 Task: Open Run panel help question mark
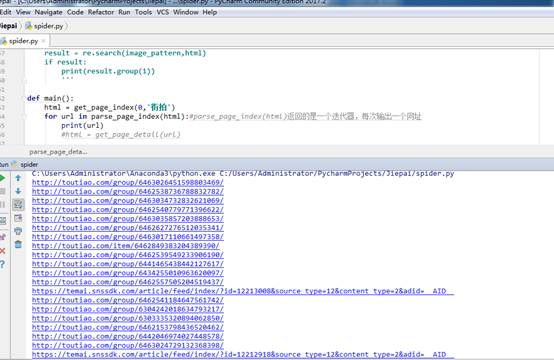pyautogui.click(x=2, y=264)
